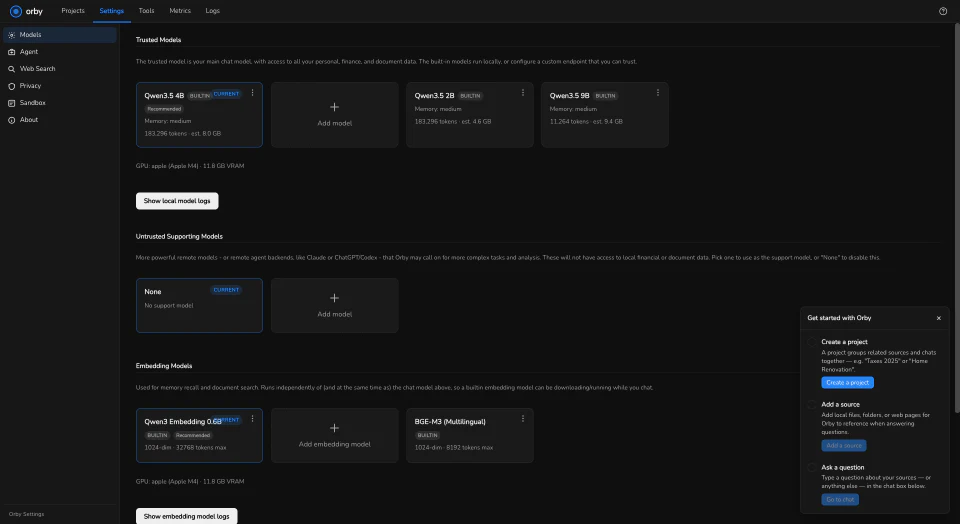Click the Add embedding model card
Screen dimensions: 960x524
pyautogui.click(x=334, y=435)
